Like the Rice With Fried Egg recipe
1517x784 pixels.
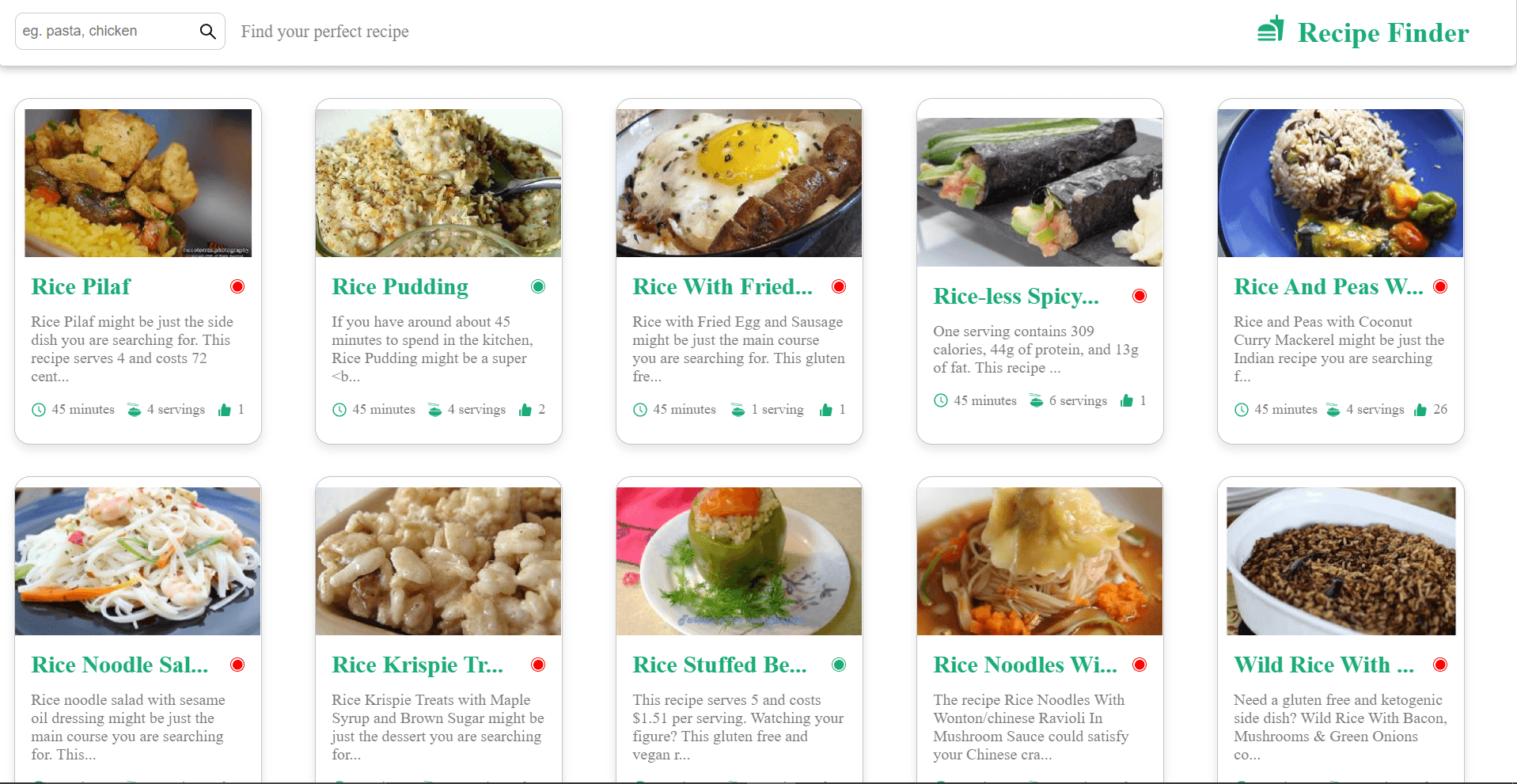click(826, 410)
